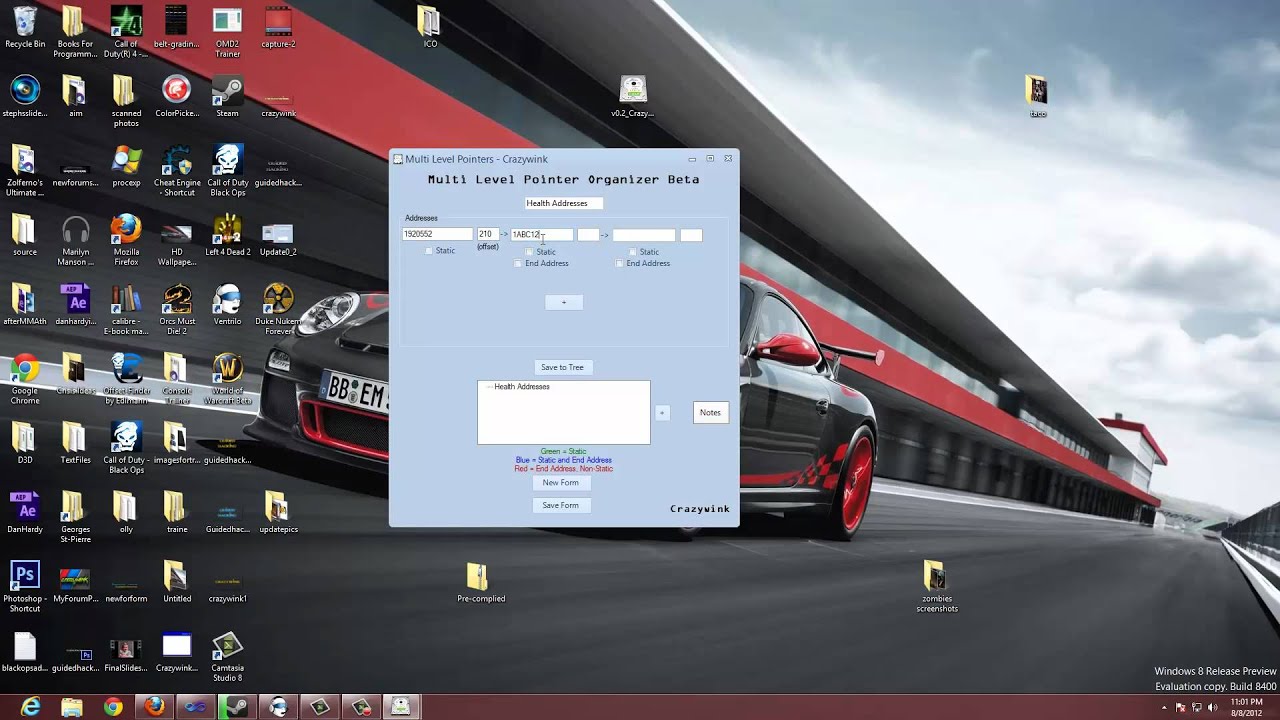
Task: Switch to Steam in the taskbar
Action: tap(236, 707)
